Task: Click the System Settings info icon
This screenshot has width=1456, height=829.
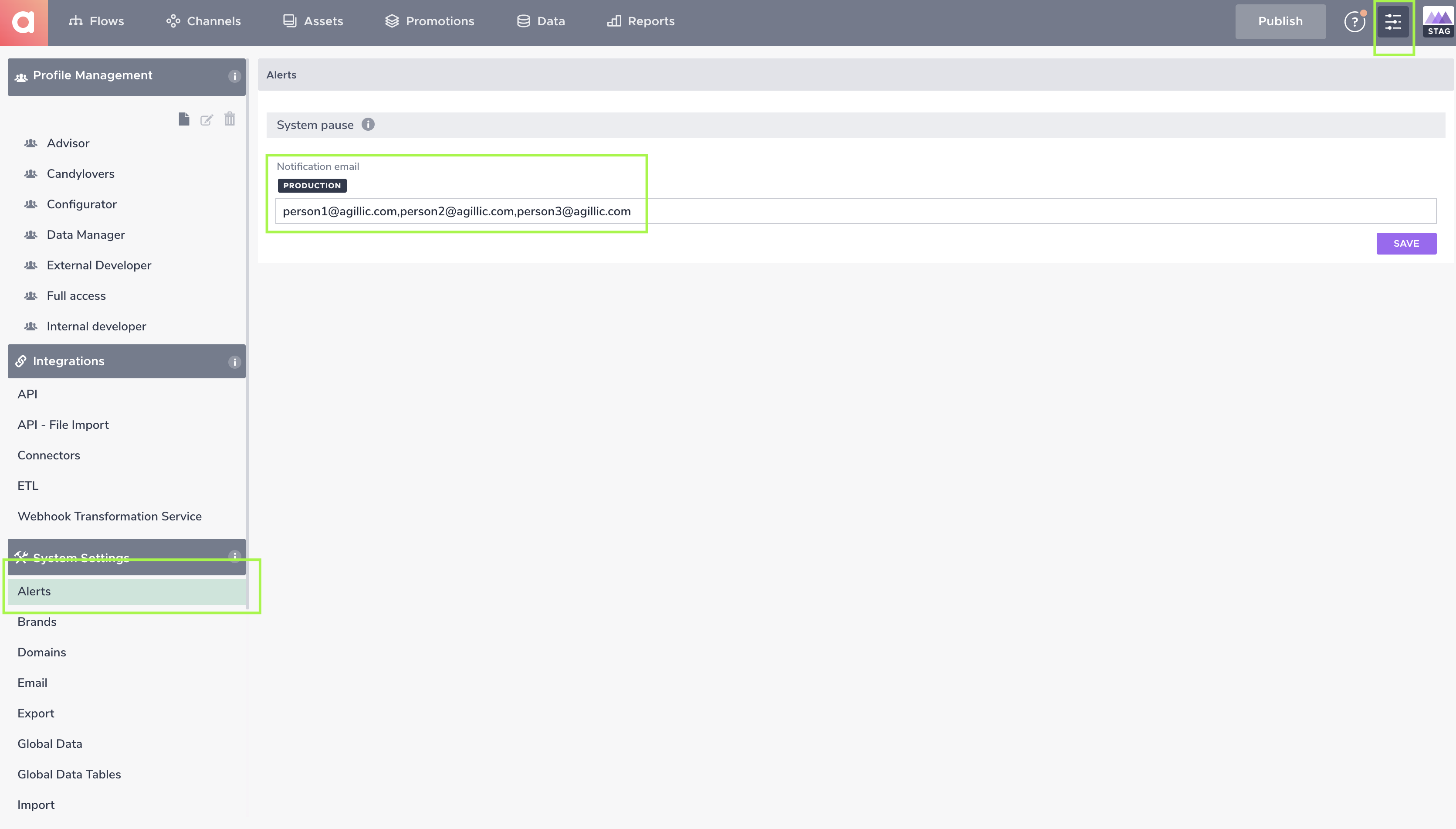Action: pyautogui.click(x=234, y=556)
